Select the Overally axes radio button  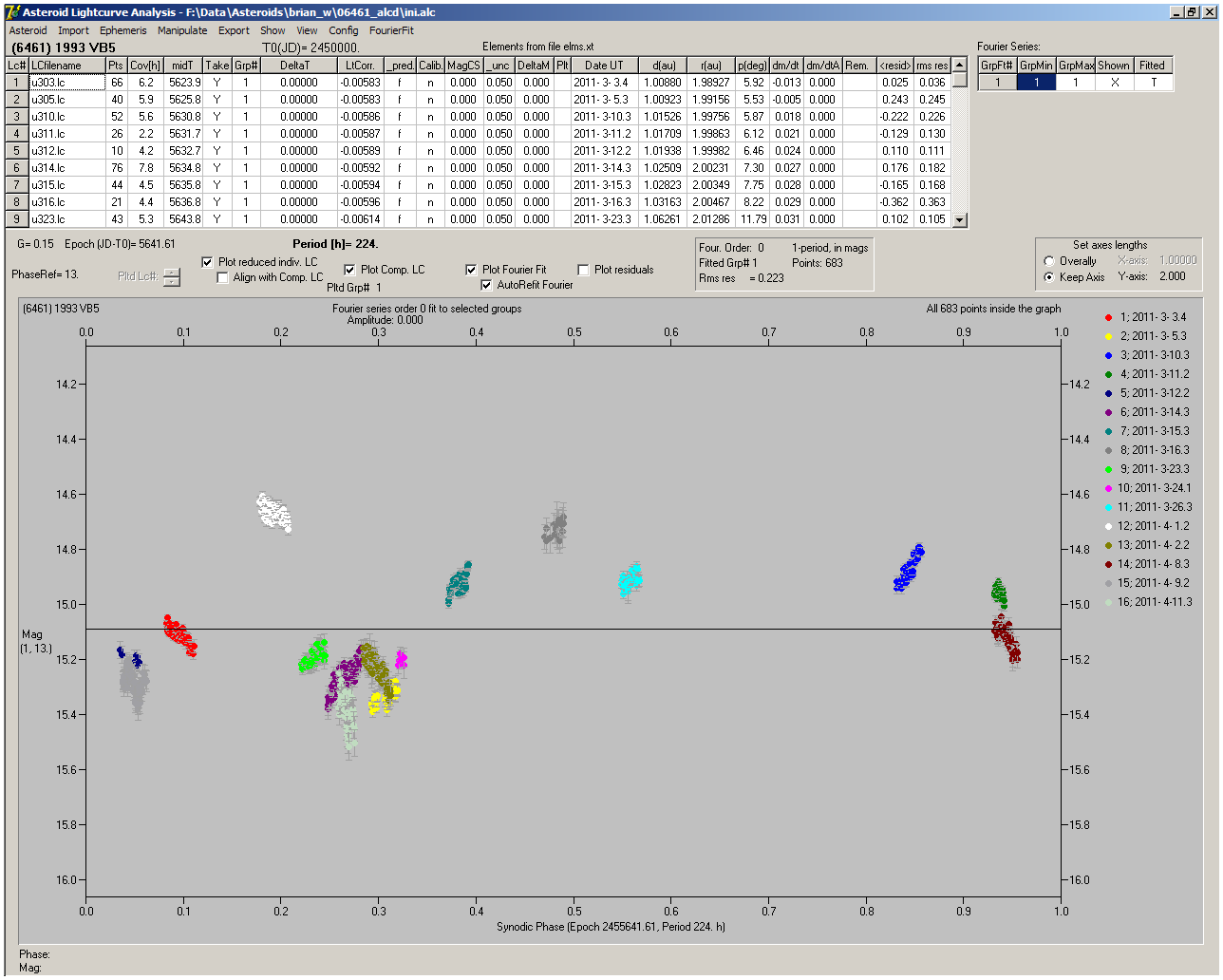tap(1049, 261)
